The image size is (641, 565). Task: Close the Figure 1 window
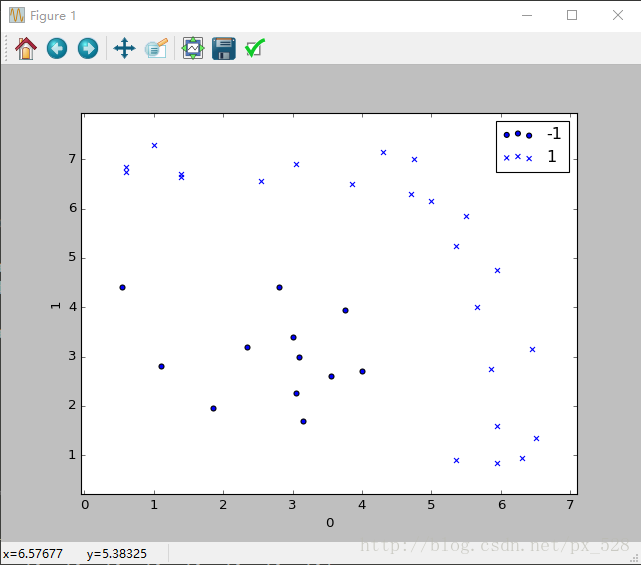(x=618, y=15)
